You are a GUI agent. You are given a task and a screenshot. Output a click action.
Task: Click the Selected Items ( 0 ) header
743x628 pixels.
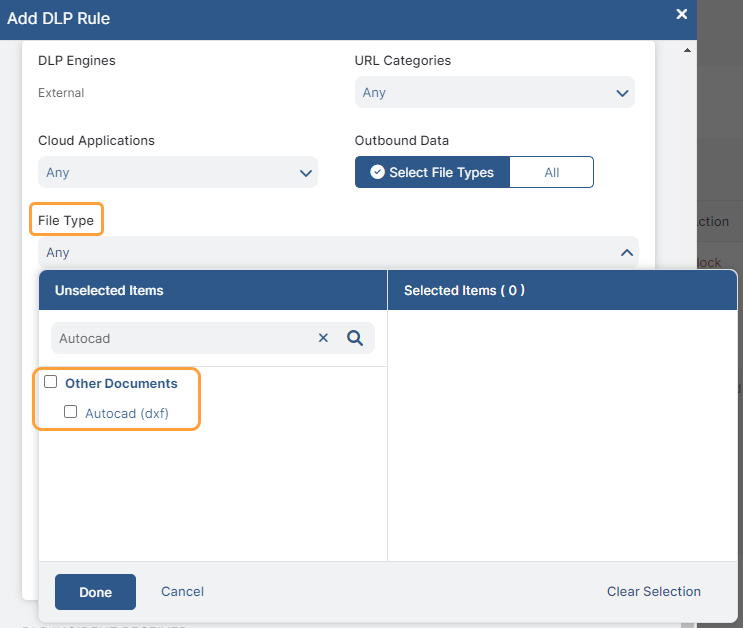pyautogui.click(x=464, y=290)
